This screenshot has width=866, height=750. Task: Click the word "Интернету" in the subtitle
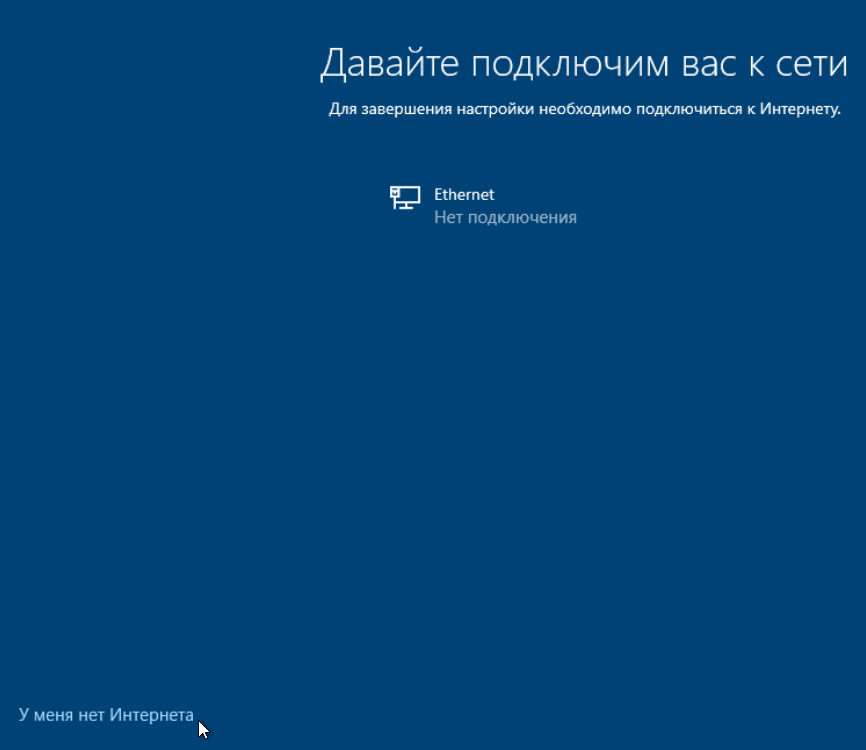point(799,108)
